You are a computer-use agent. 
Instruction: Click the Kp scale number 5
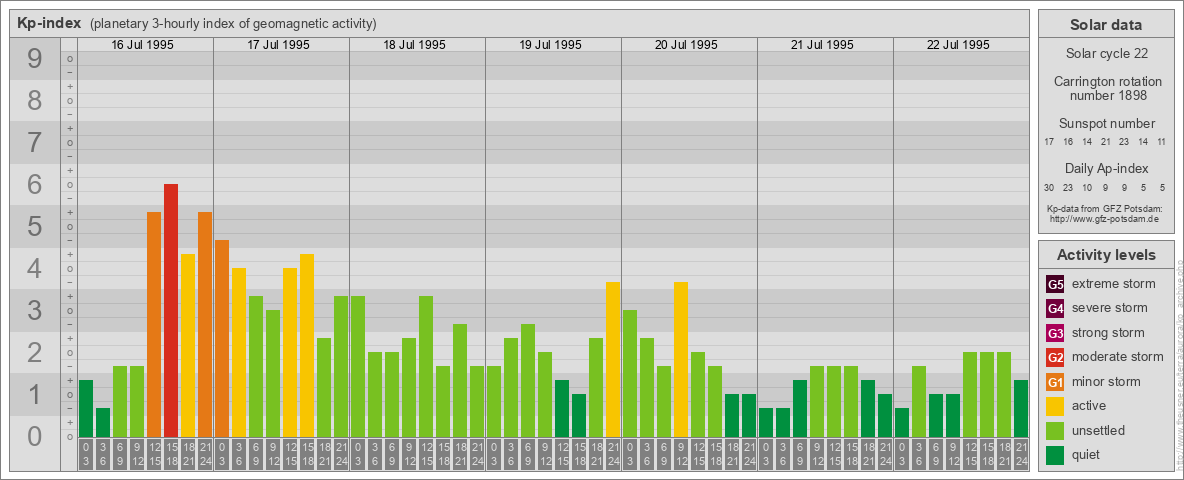35,226
